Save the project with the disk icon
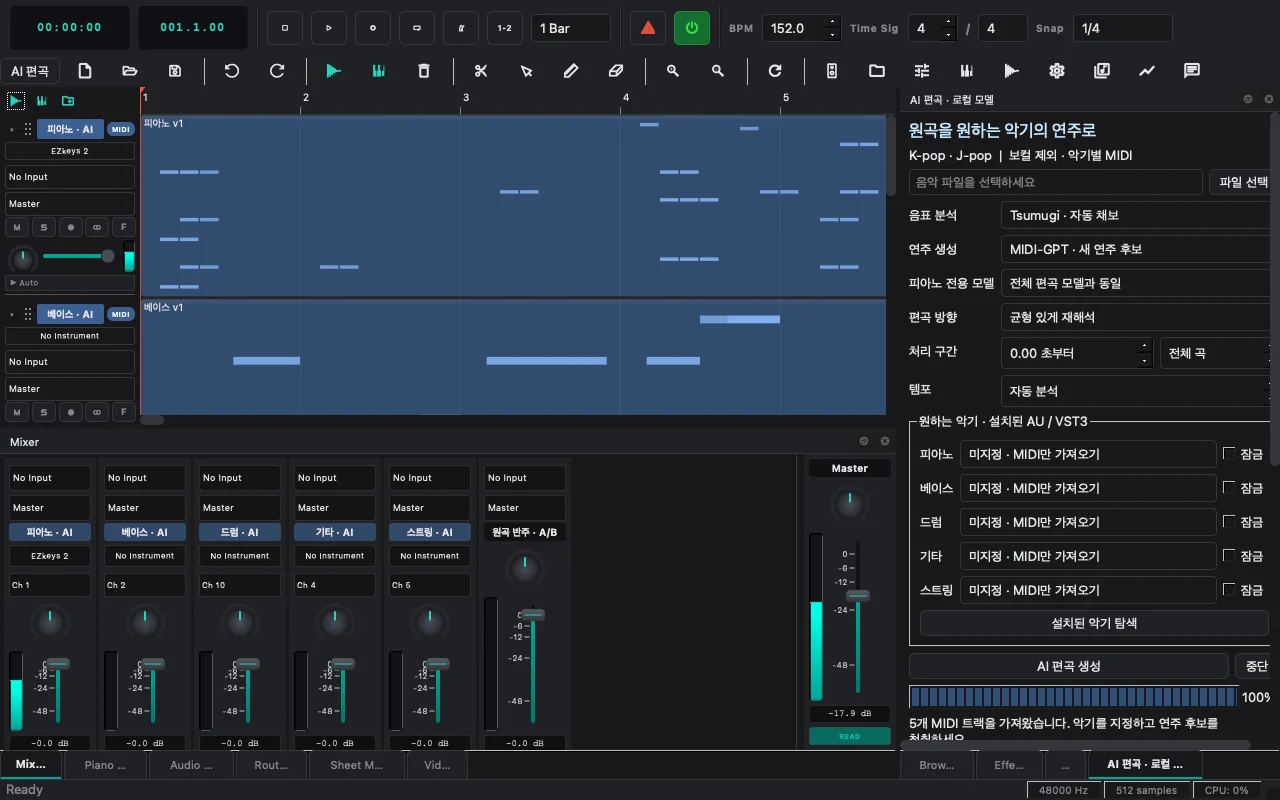The height and width of the screenshot is (800, 1280). [x=175, y=71]
